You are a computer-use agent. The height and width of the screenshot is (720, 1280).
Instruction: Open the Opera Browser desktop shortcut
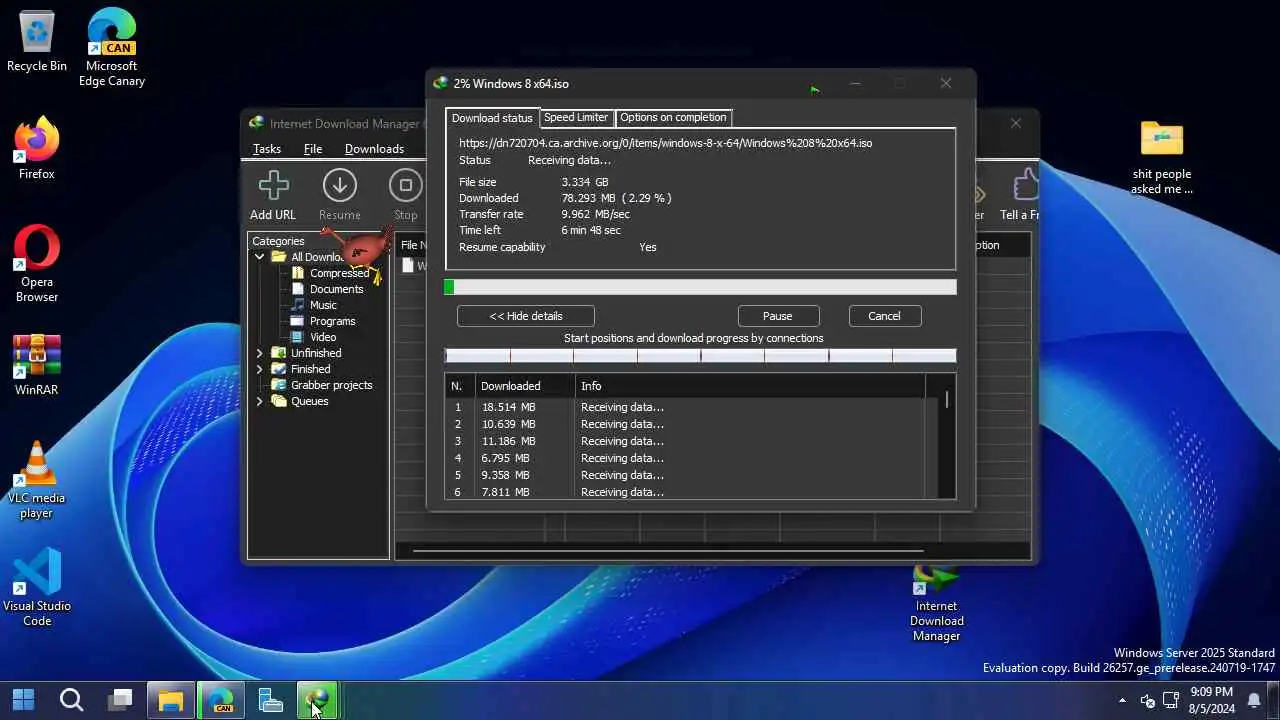(x=37, y=265)
